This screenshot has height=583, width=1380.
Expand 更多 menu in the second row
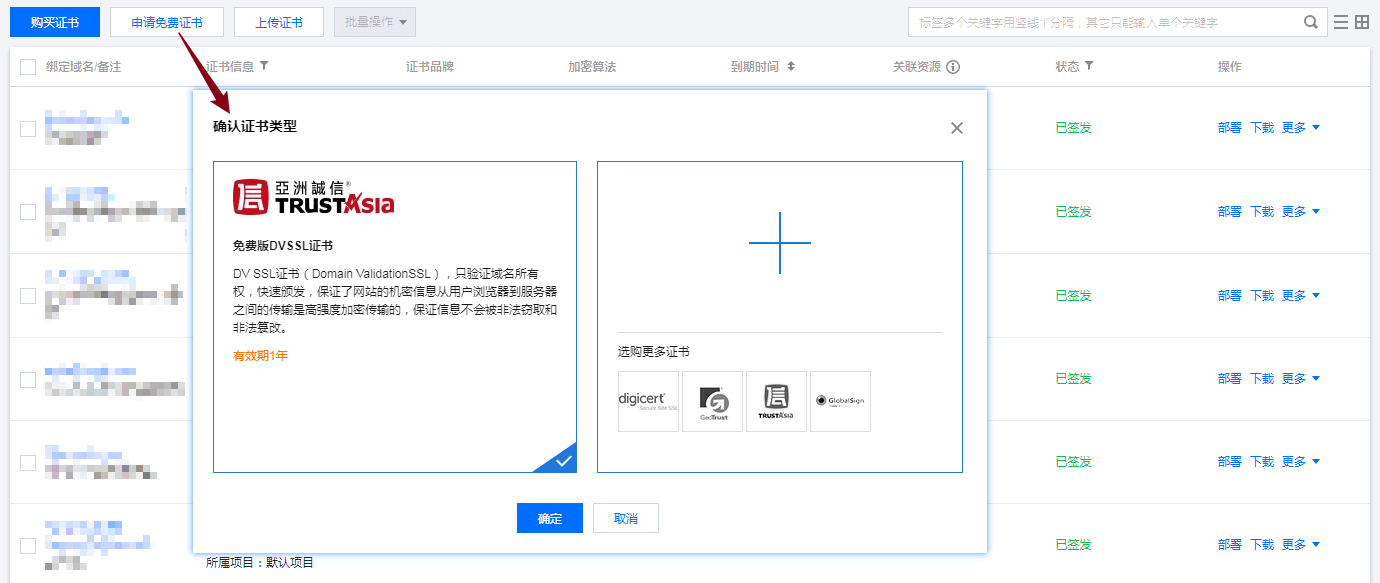tap(1301, 212)
